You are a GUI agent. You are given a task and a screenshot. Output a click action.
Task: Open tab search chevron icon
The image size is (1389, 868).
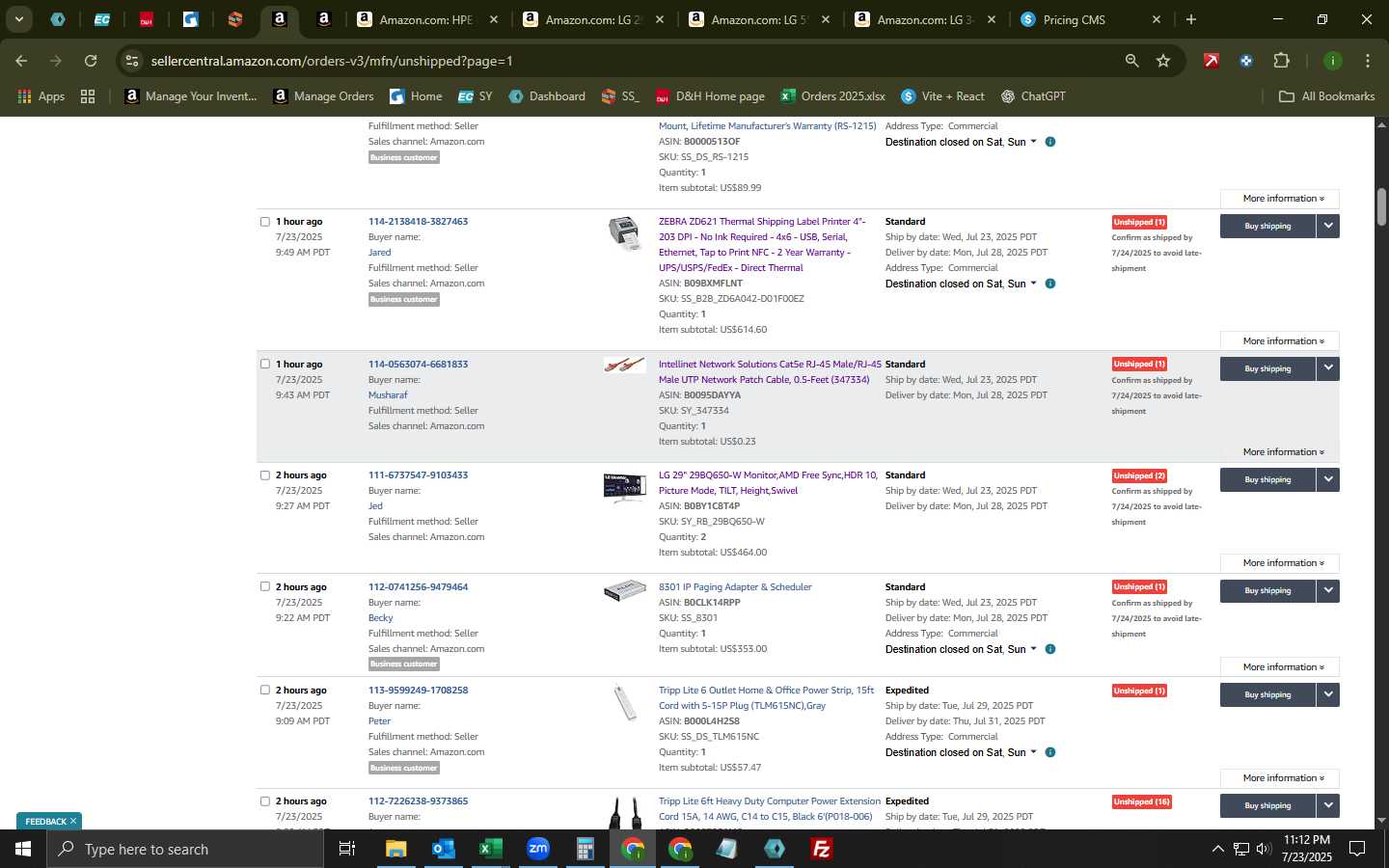pyautogui.click(x=18, y=19)
